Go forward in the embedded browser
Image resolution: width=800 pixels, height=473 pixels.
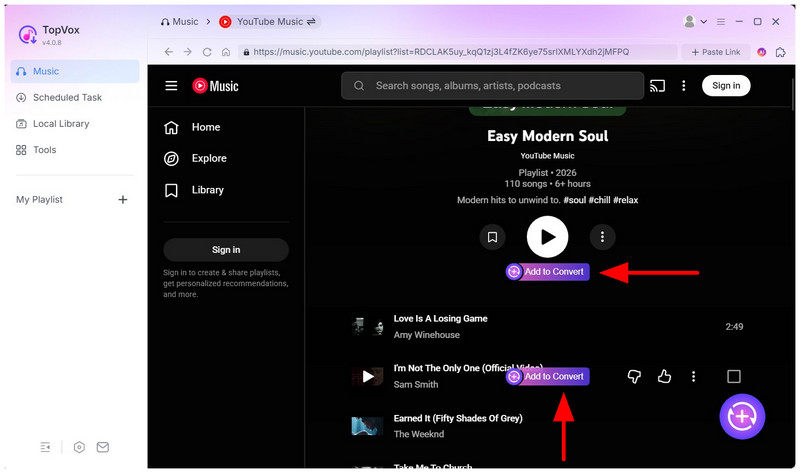point(188,52)
